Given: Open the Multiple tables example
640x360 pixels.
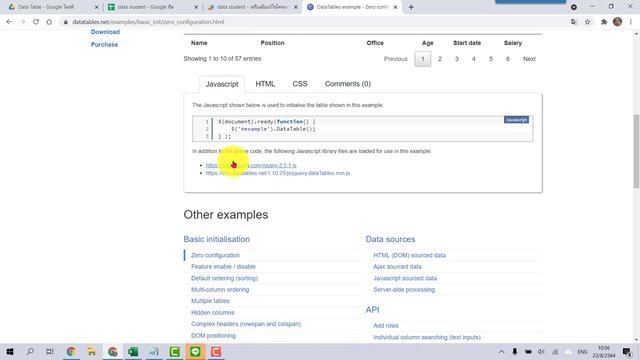Looking at the screenshot, I should pyautogui.click(x=210, y=301).
